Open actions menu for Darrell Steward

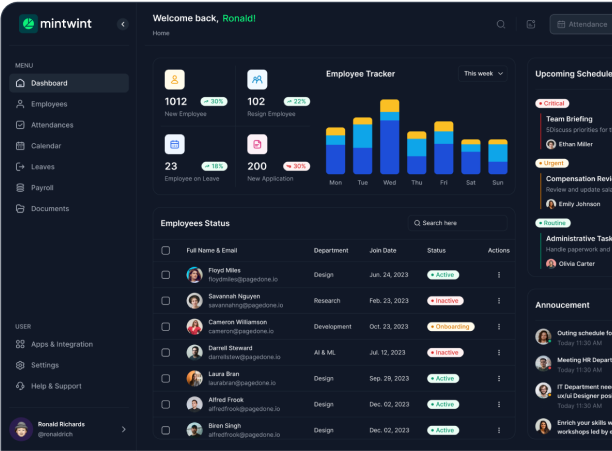click(x=499, y=353)
